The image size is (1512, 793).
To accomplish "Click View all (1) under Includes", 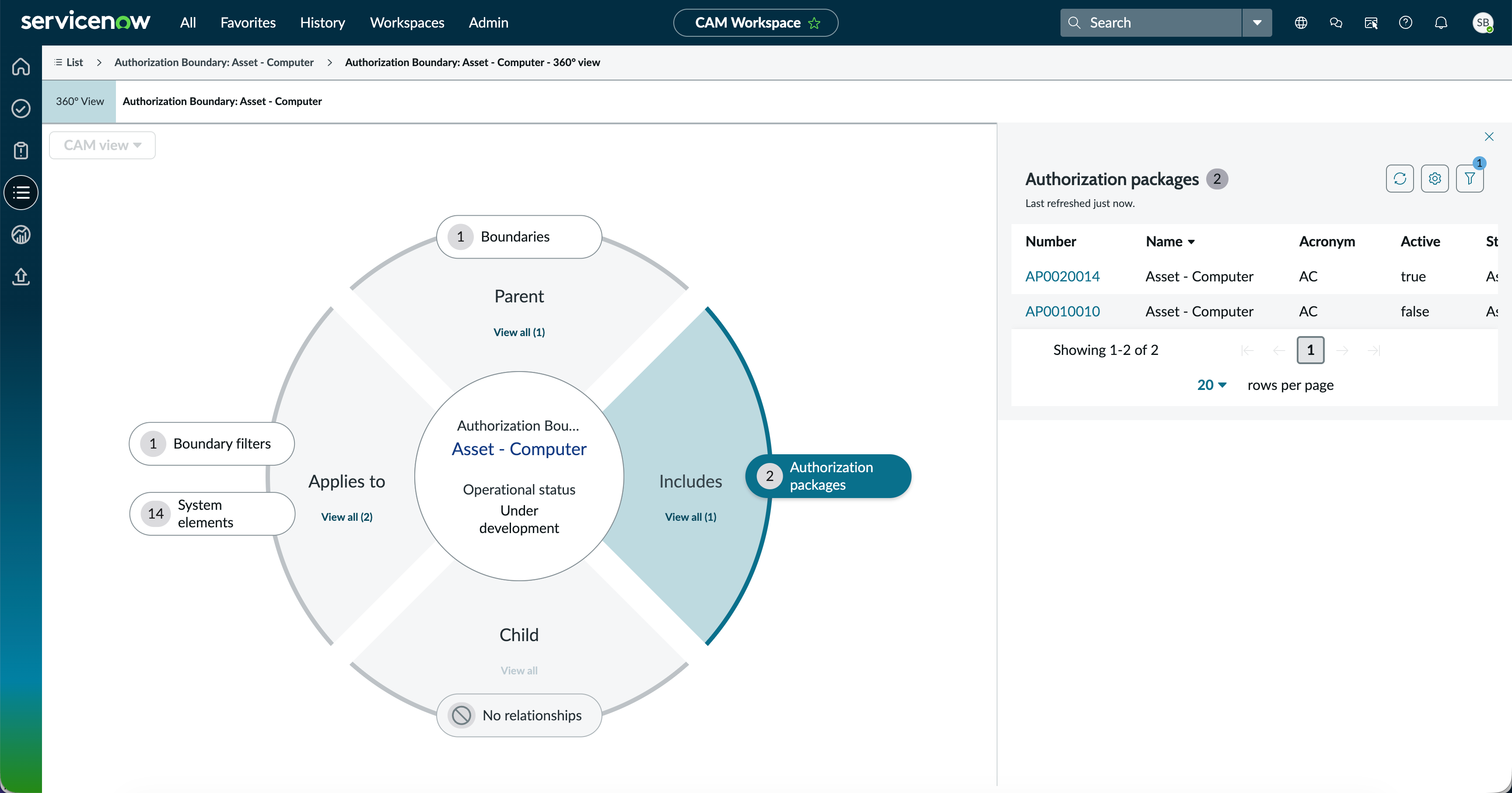I will (690, 517).
